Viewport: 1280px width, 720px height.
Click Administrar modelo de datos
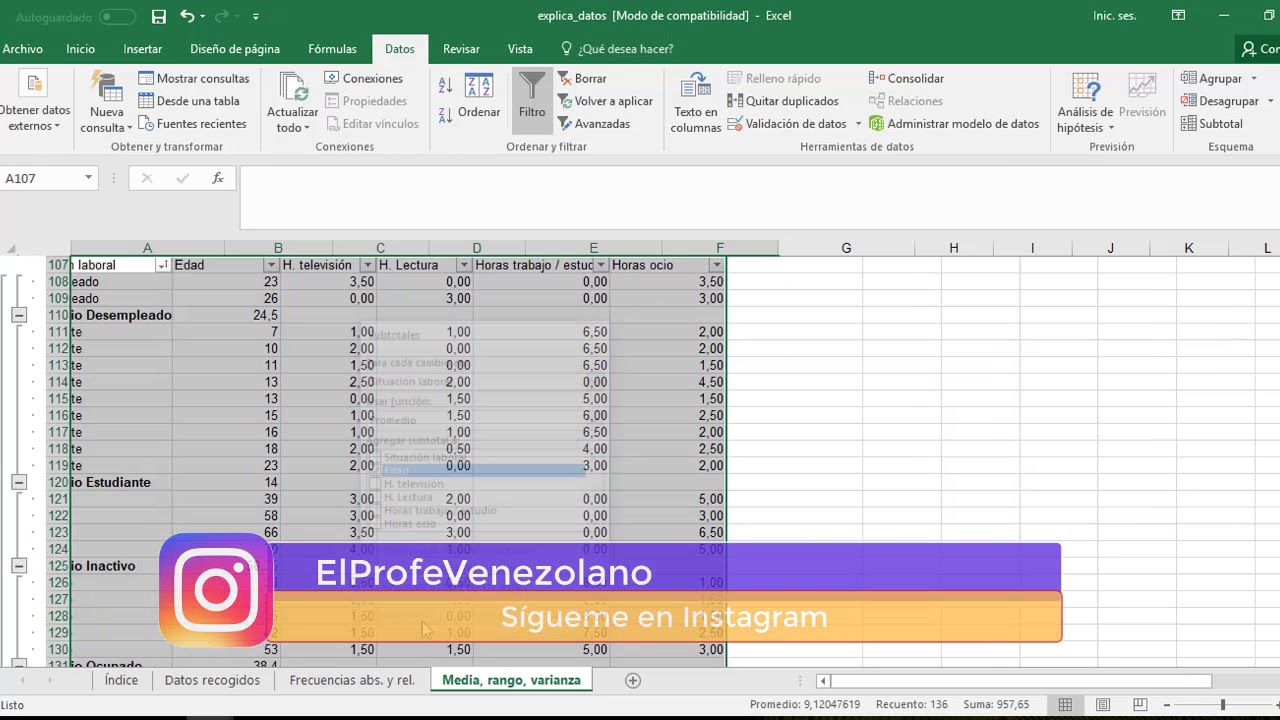tap(954, 124)
